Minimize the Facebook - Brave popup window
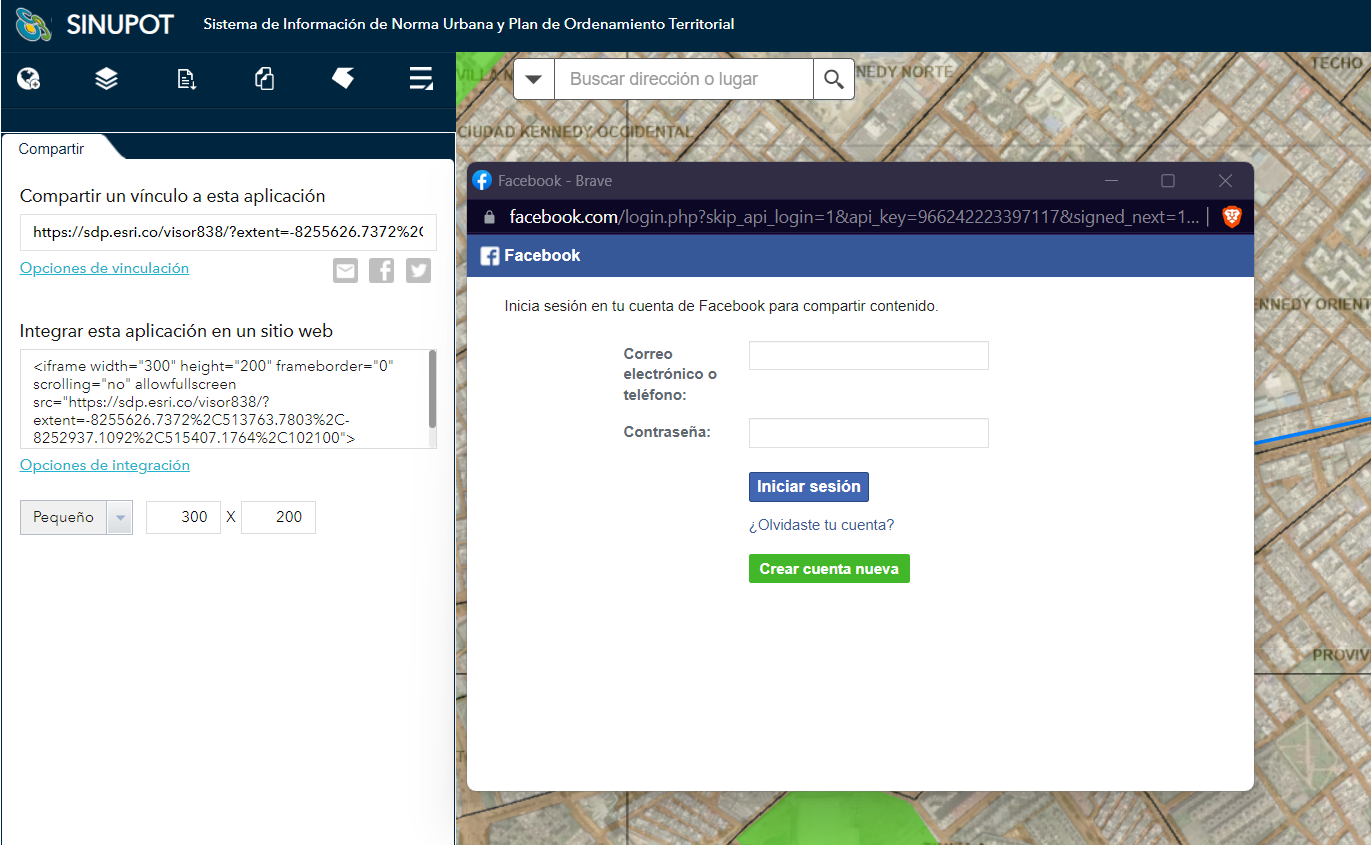The image size is (1371, 845). click(x=1111, y=181)
